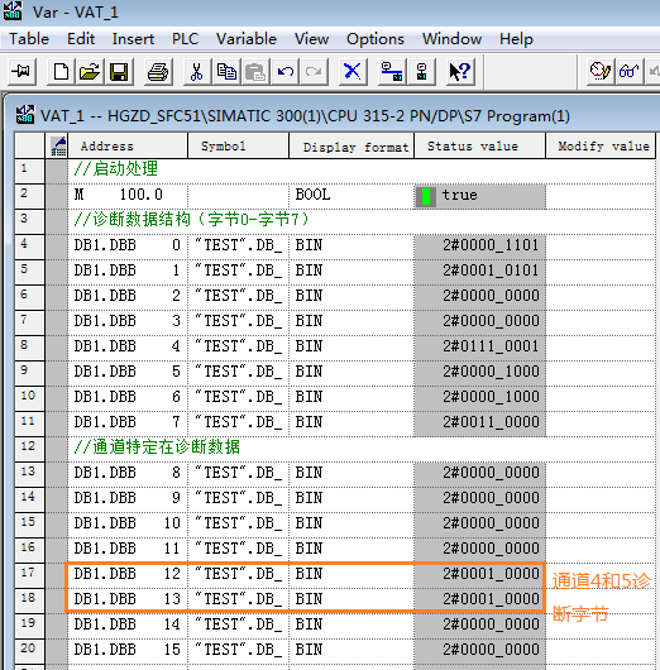Click the connect to direct CPU icon
This screenshot has width=660, height=670.
422,71
